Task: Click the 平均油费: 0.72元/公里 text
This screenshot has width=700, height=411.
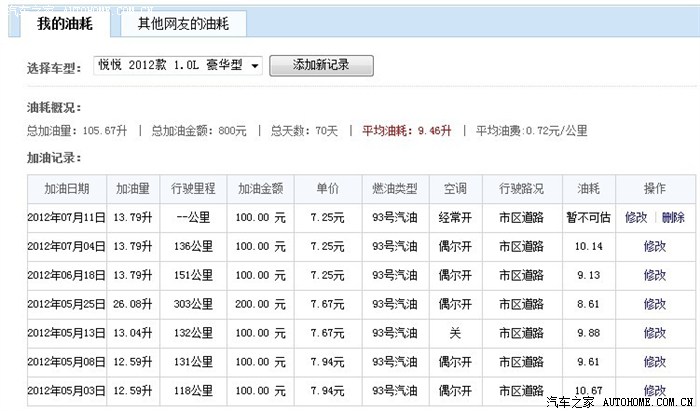Action: (x=531, y=131)
